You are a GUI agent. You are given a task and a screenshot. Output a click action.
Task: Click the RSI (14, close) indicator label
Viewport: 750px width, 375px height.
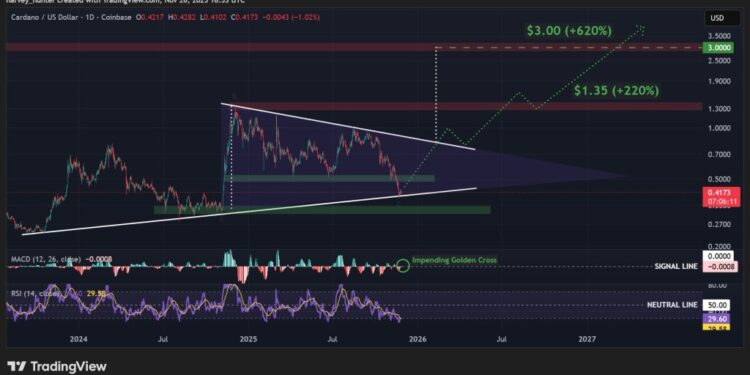coord(34,293)
